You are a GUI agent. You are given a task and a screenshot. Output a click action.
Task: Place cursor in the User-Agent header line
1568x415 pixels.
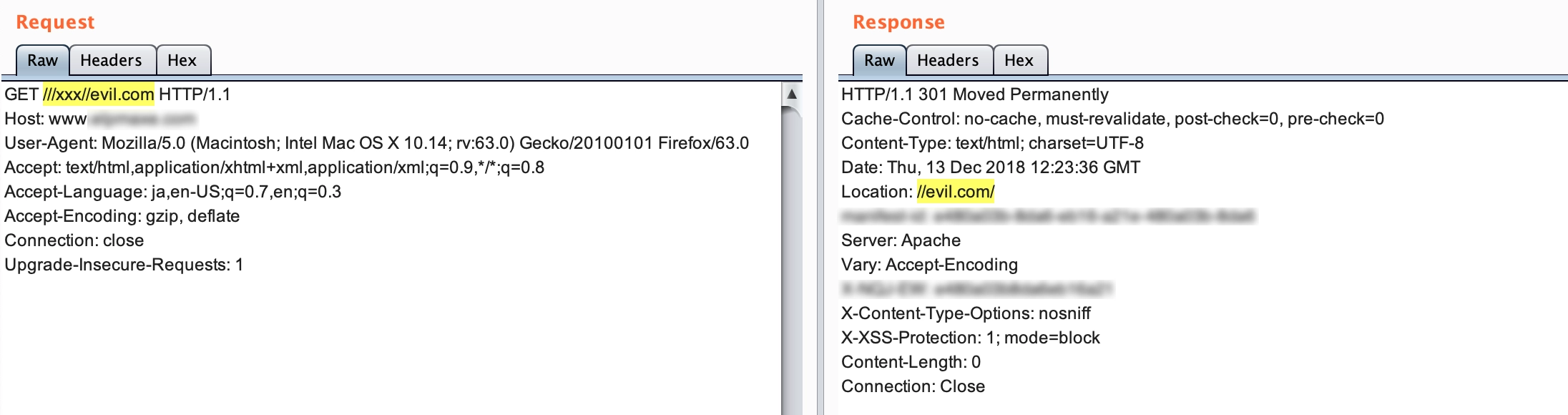pos(376,143)
